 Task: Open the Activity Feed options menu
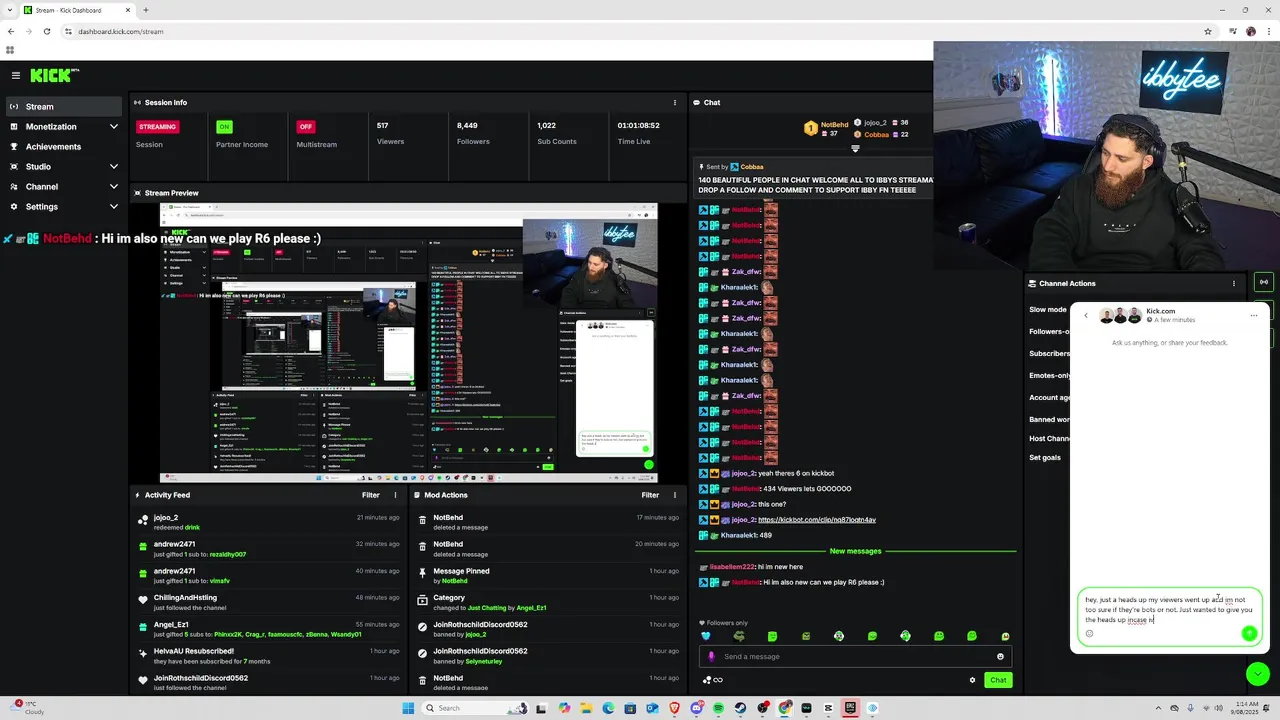(x=395, y=495)
